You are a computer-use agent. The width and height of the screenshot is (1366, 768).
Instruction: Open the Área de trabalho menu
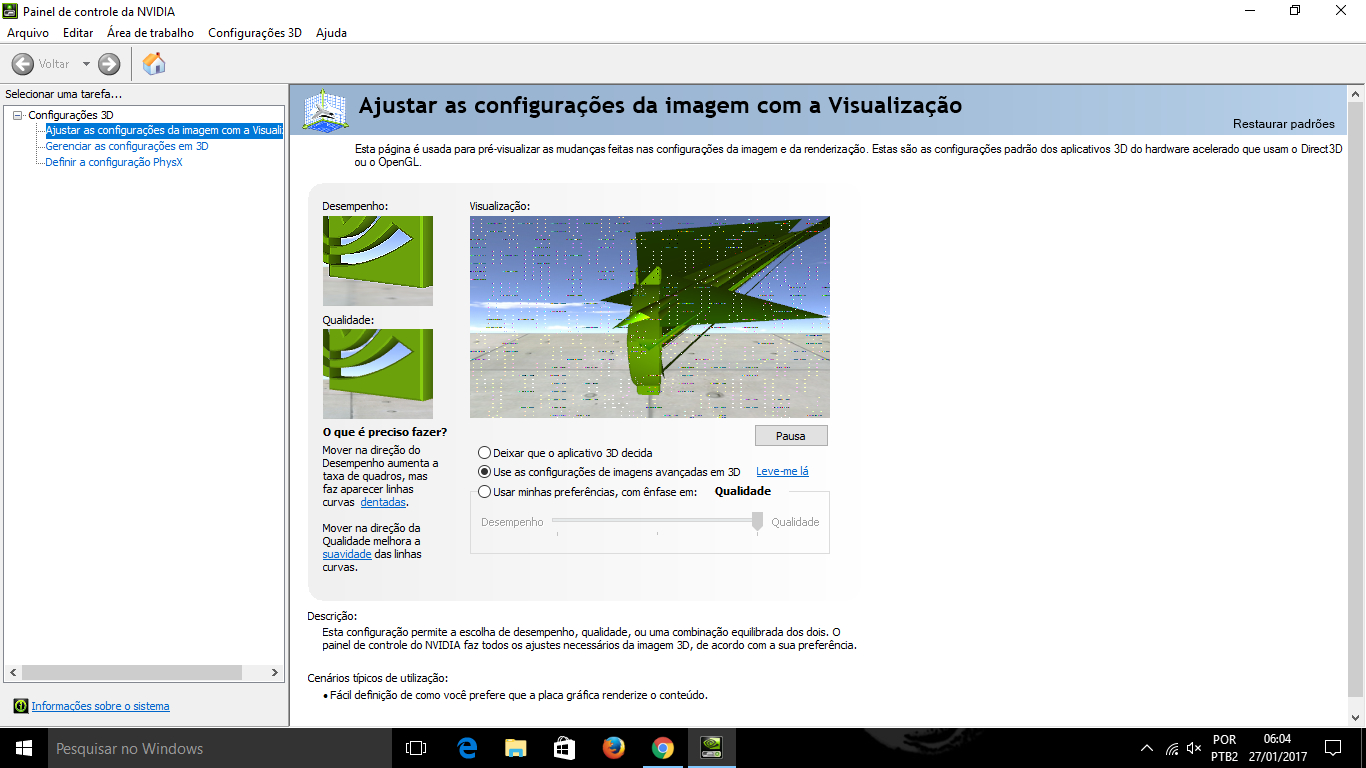coord(150,33)
